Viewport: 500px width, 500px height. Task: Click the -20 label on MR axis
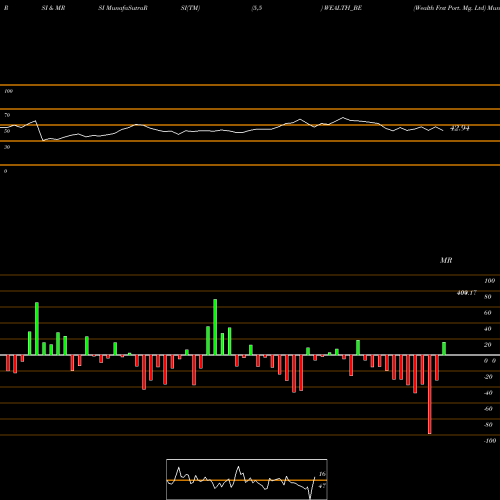click(x=488, y=377)
